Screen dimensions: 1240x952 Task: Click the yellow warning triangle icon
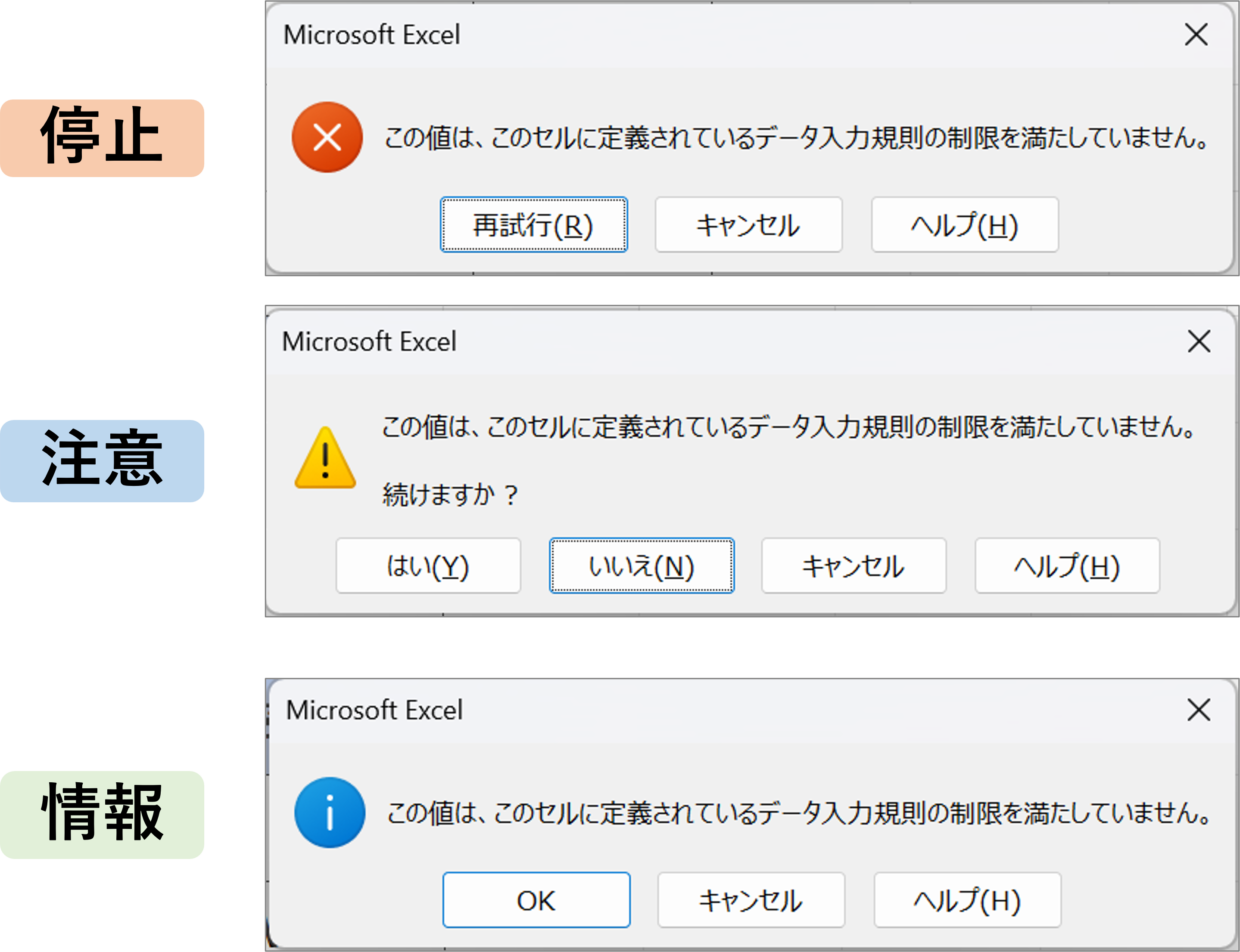(325, 457)
